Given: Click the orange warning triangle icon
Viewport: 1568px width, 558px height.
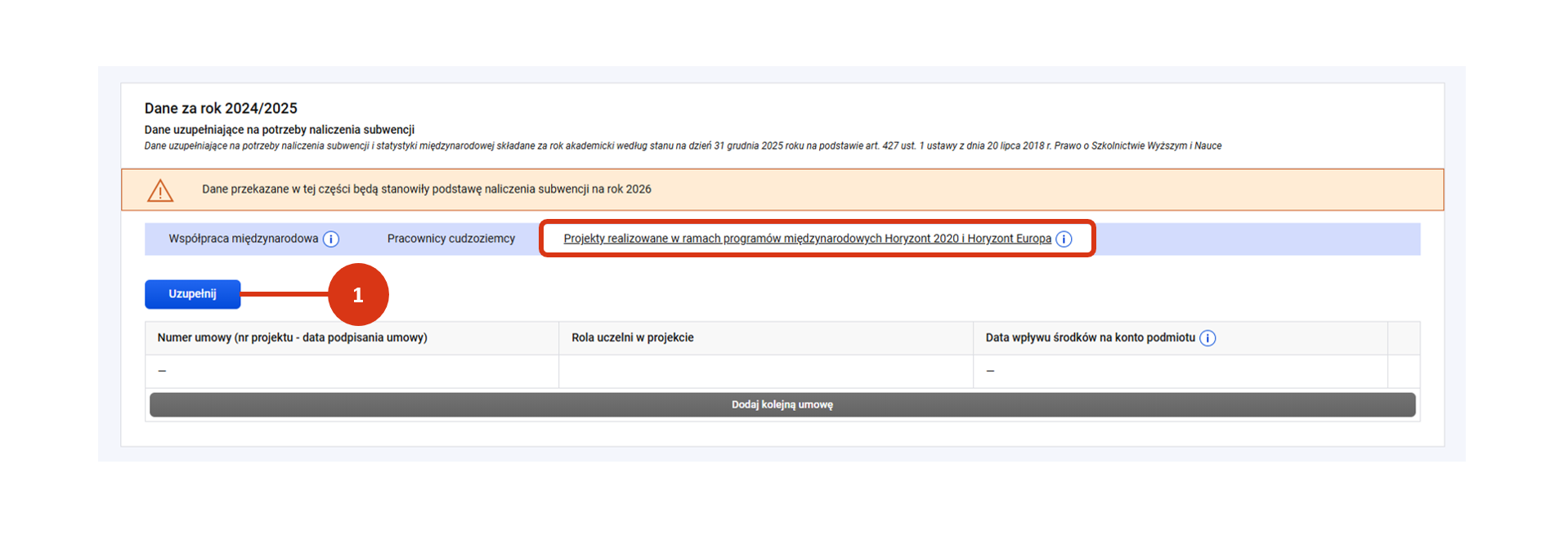Looking at the screenshot, I should coord(160,190).
